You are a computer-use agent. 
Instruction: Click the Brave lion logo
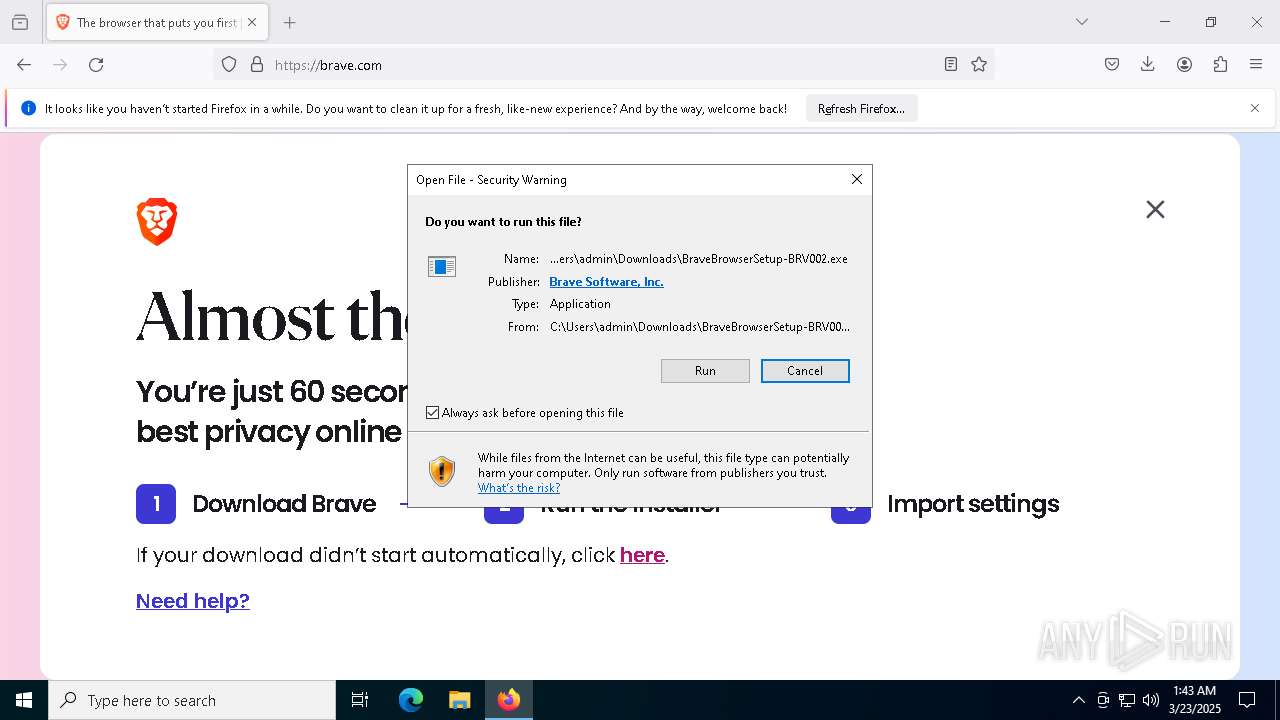pos(157,222)
